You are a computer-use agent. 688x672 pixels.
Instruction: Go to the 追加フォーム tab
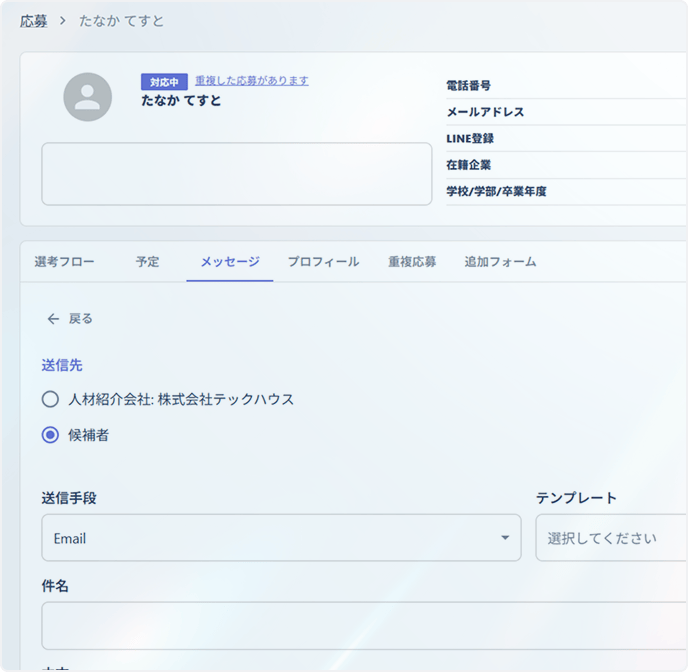pos(500,262)
